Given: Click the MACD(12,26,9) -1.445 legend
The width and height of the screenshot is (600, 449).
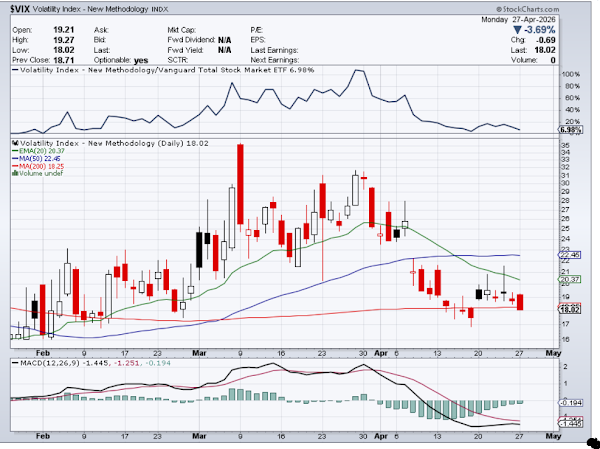Looking at the screenshot, I should tap(60, 363).
